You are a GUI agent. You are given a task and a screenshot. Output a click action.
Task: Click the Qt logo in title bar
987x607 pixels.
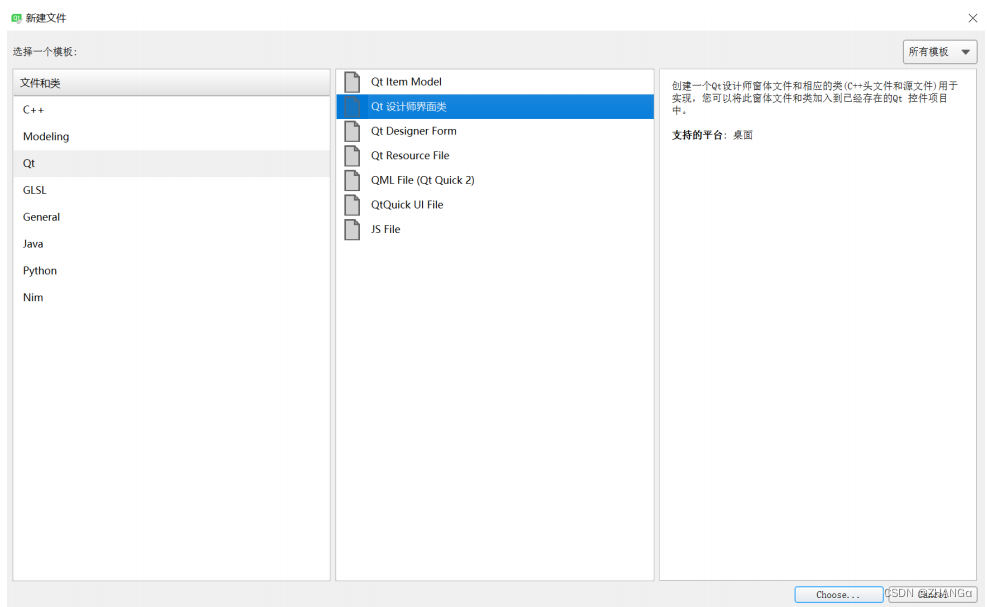16,18
